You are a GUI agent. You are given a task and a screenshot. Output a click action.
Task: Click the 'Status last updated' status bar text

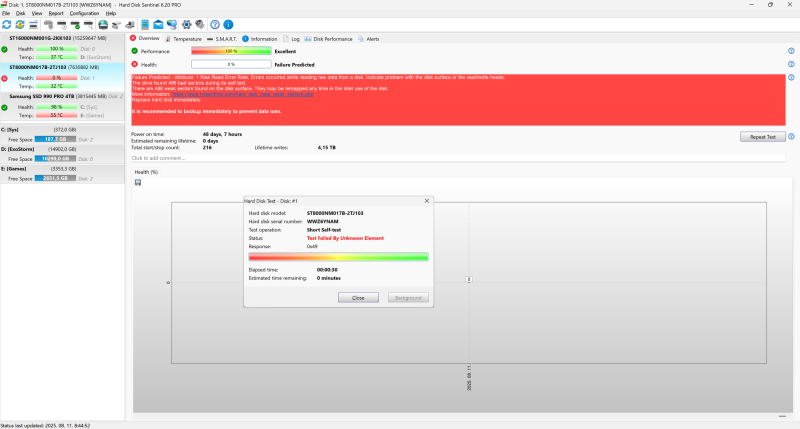[x=45, y=425]
